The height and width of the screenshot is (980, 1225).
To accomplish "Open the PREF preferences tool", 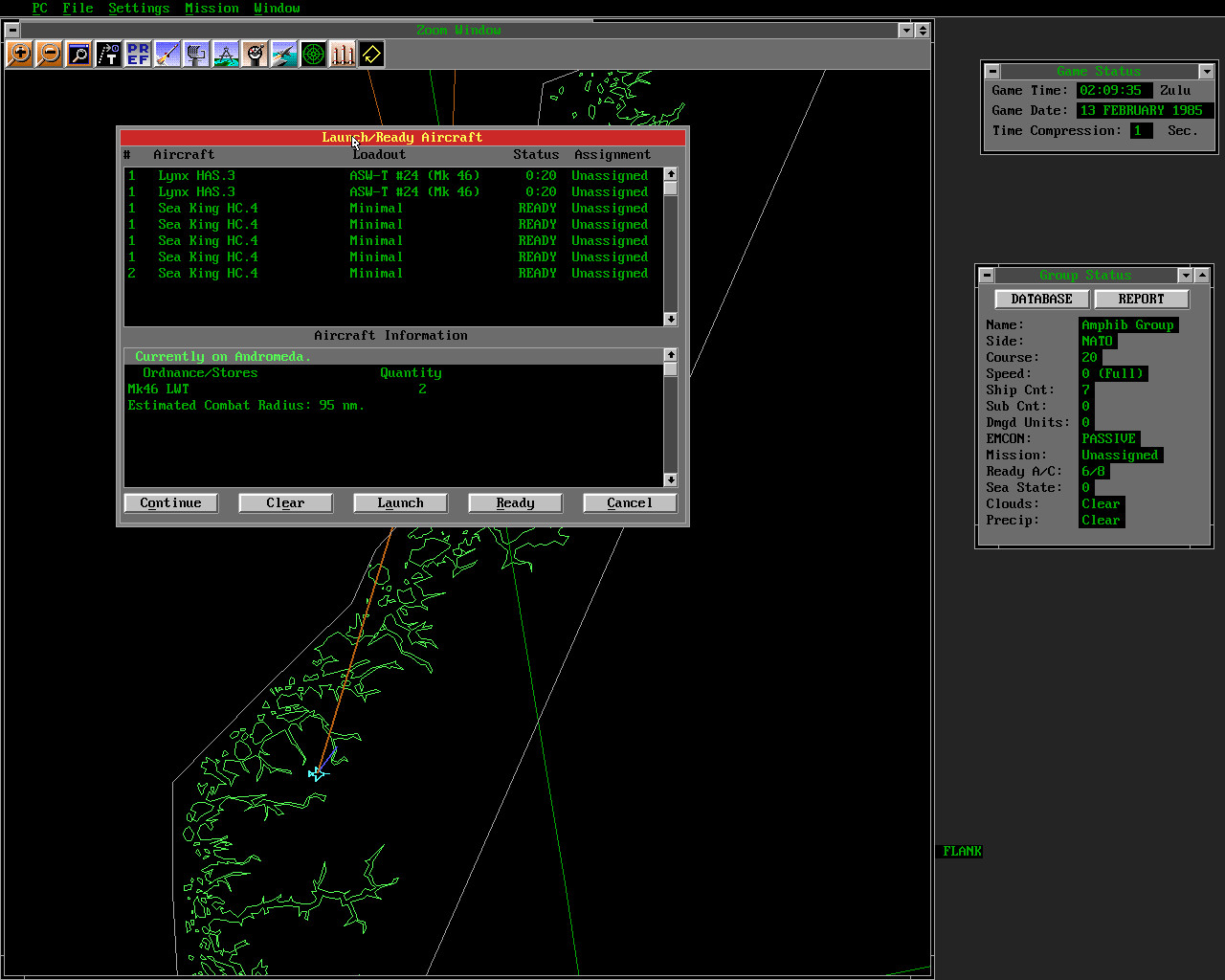I will [138, 55].
